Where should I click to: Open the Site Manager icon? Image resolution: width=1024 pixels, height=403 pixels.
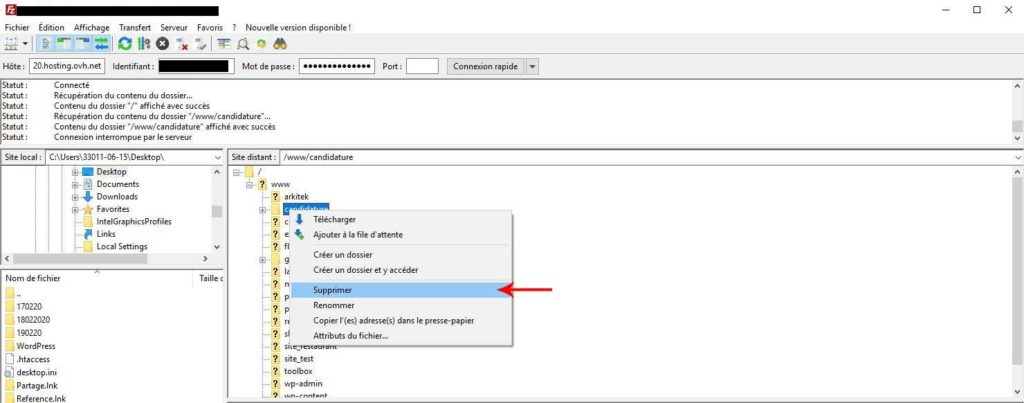click(12, 43)
